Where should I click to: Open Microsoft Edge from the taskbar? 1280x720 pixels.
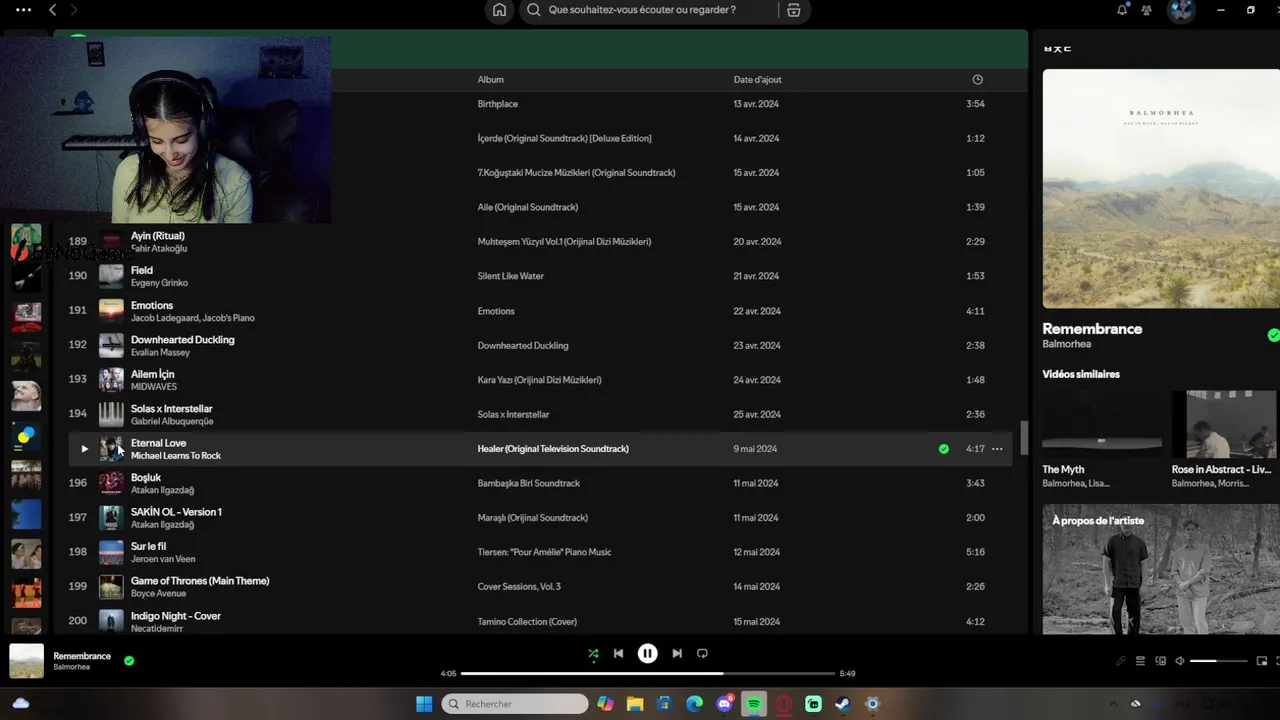click(x=694, y=704)
